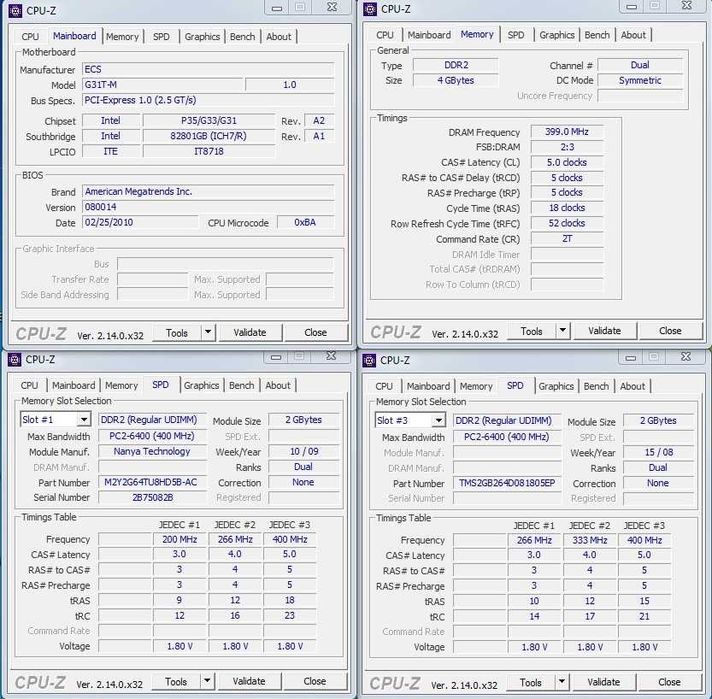
Task: Open About tab in Memory window
Action: click(x=633, y=35)
